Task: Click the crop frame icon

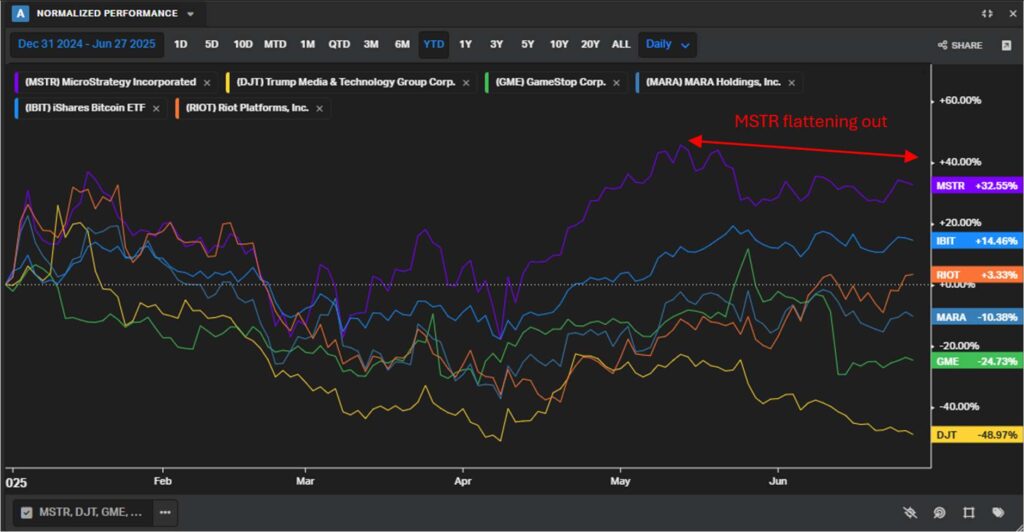Action: point(968,512)
